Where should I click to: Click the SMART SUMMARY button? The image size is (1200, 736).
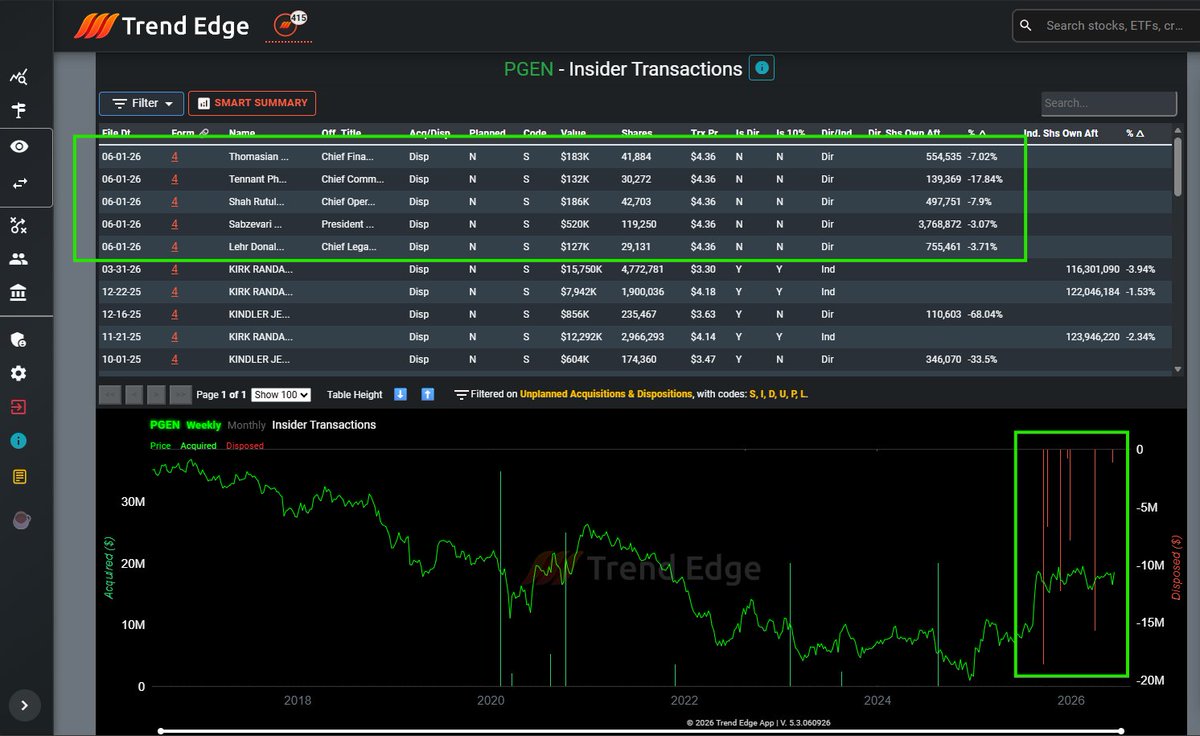(252, 103)
